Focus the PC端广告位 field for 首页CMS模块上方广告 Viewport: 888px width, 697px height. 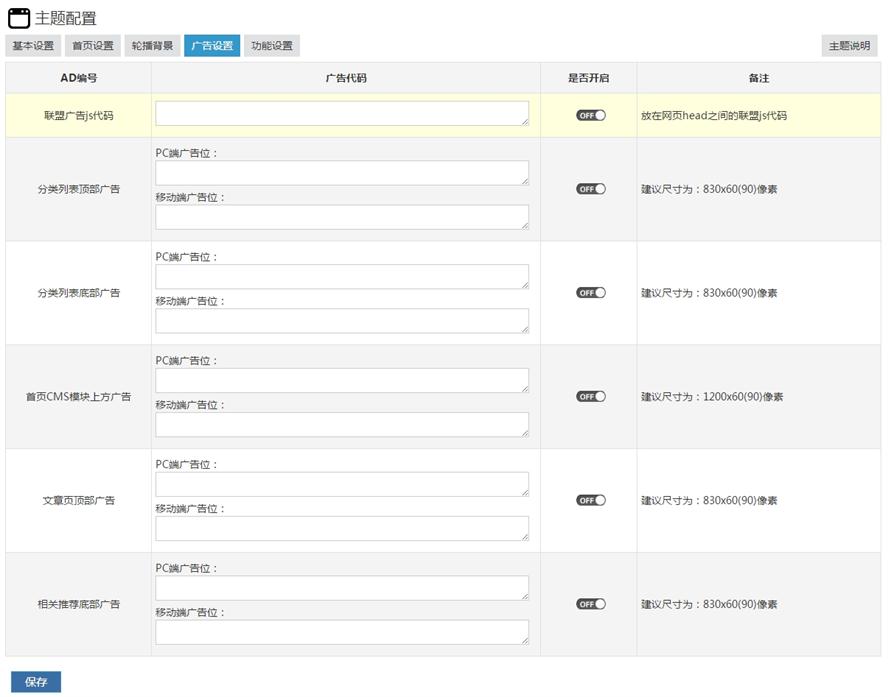click(342, 380)
